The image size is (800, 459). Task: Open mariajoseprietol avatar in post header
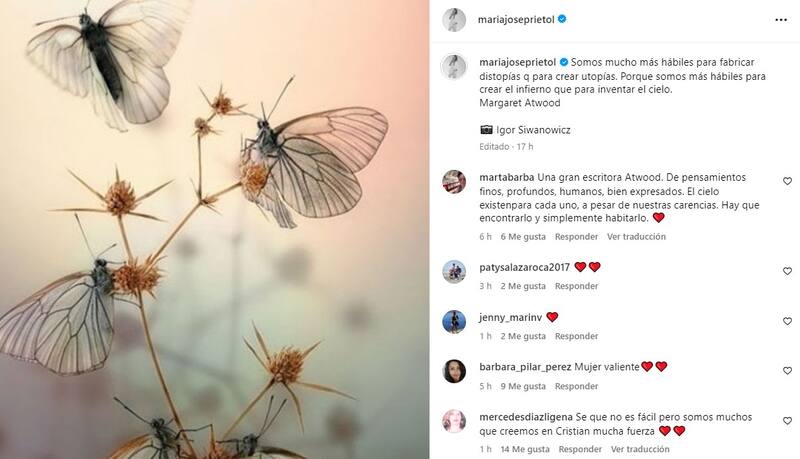pos(454,20)
